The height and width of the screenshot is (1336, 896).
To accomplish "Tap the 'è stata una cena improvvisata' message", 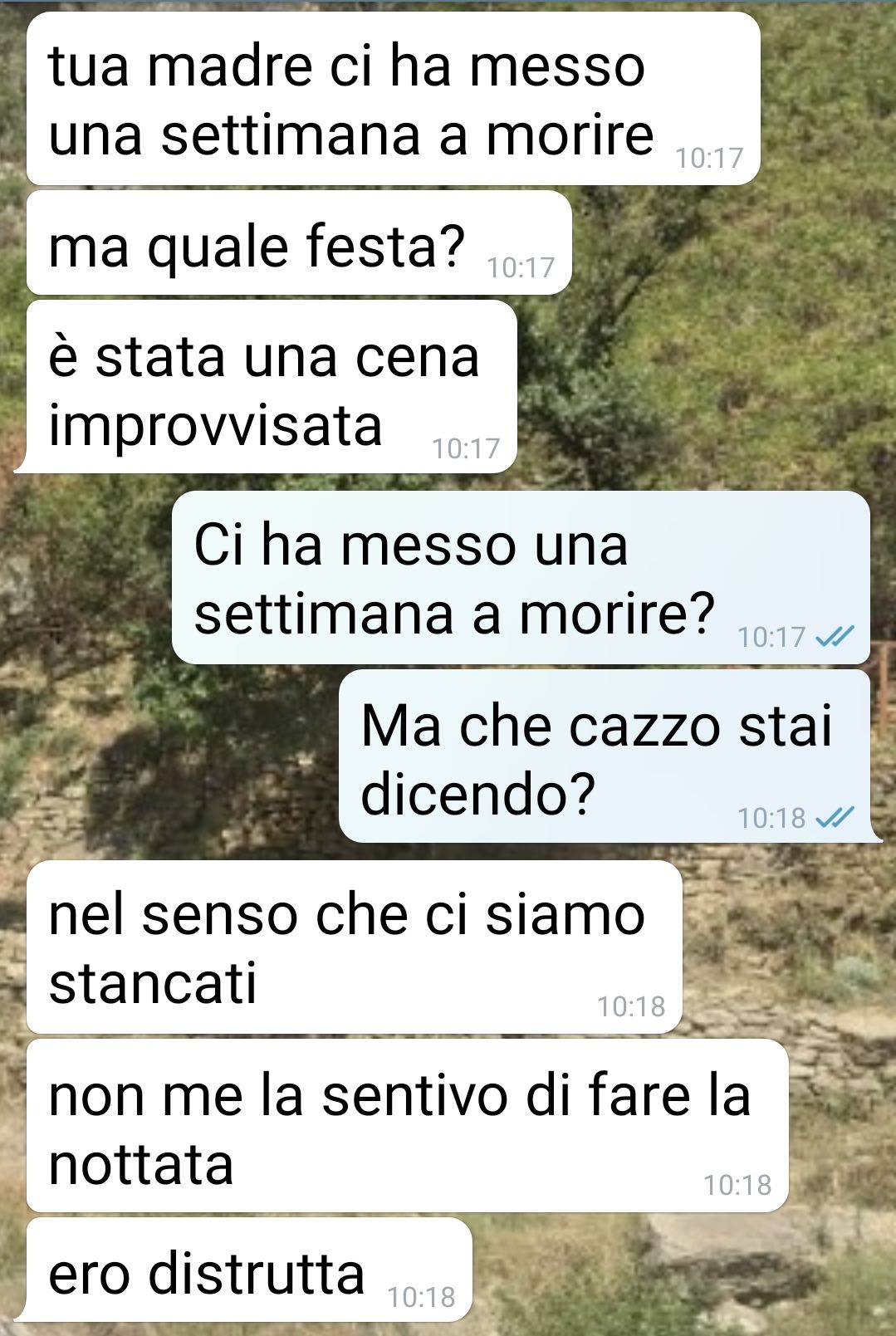I will [x=272, y=386].
